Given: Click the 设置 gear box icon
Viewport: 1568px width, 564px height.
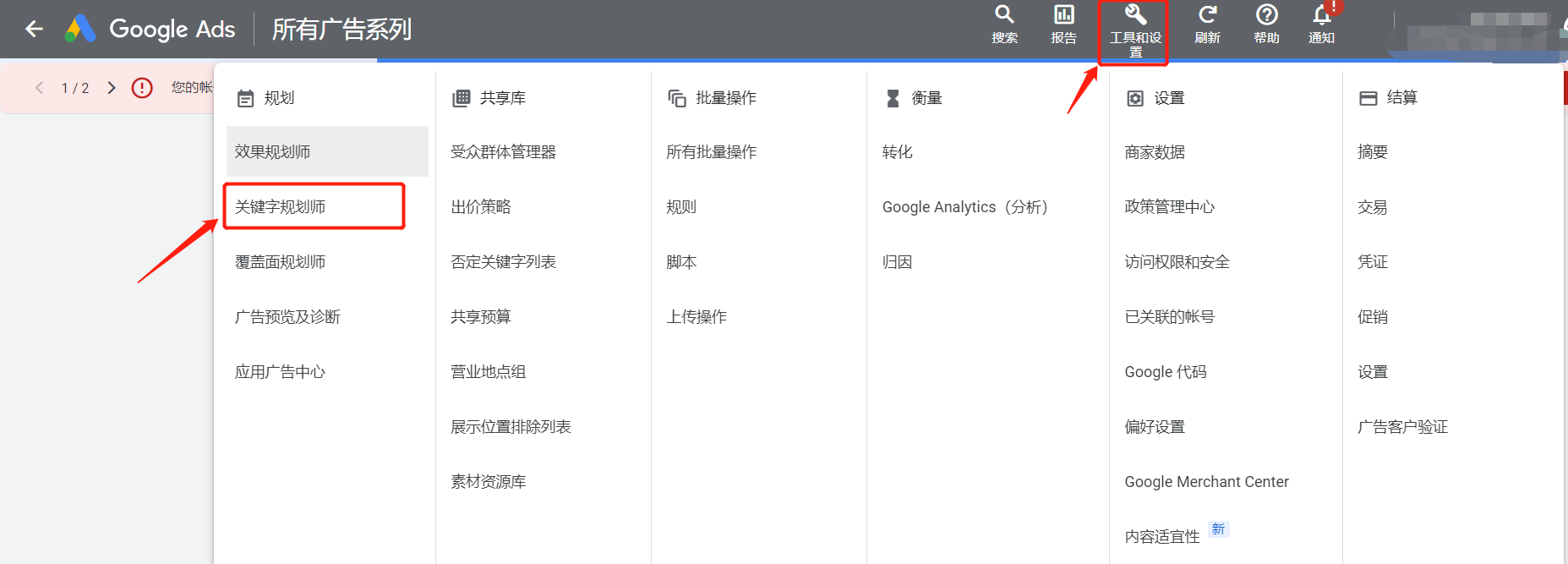Looking at the screenshot, I should pyautogui.click(x=1135, y=98).
